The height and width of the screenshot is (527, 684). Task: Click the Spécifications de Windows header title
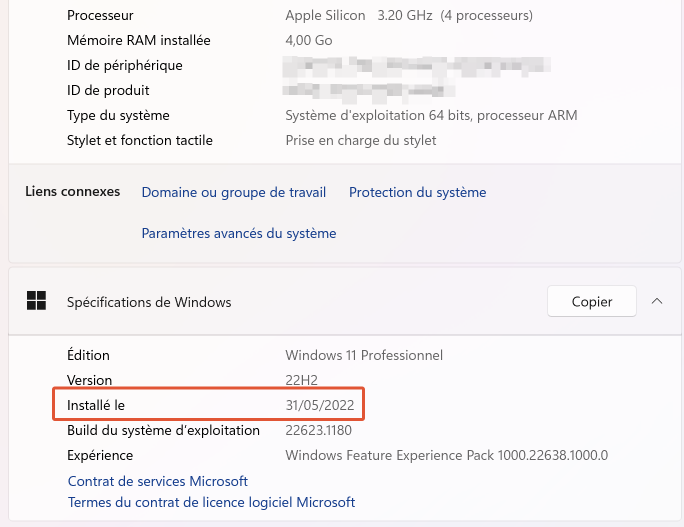pos(149,302)
